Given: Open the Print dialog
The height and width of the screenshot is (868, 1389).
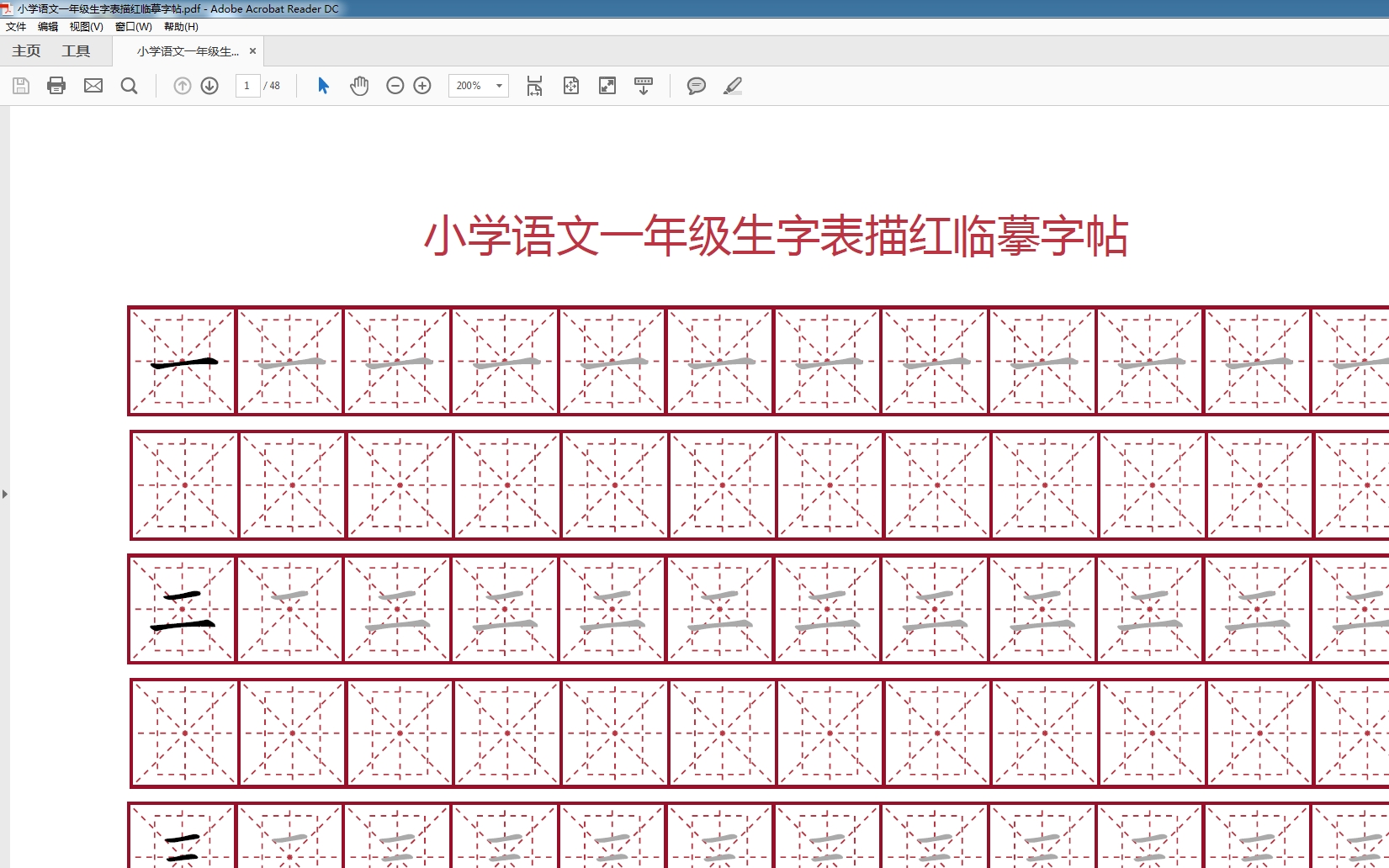Looking at the screenshot, I should [56, 85].
